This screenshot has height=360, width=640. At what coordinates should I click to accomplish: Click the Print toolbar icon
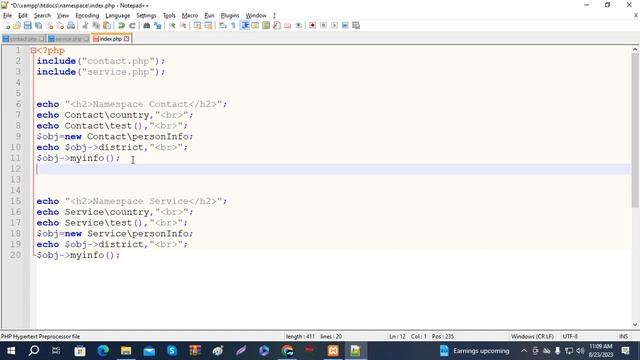click(x=71, y=25)
